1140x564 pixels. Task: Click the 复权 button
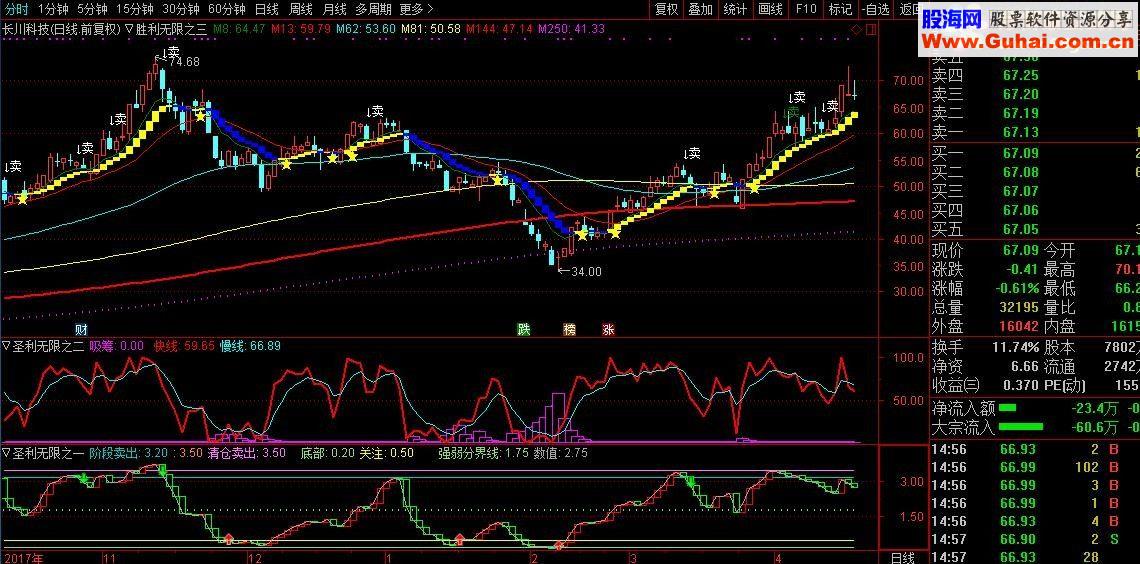[x=667, y=9]
